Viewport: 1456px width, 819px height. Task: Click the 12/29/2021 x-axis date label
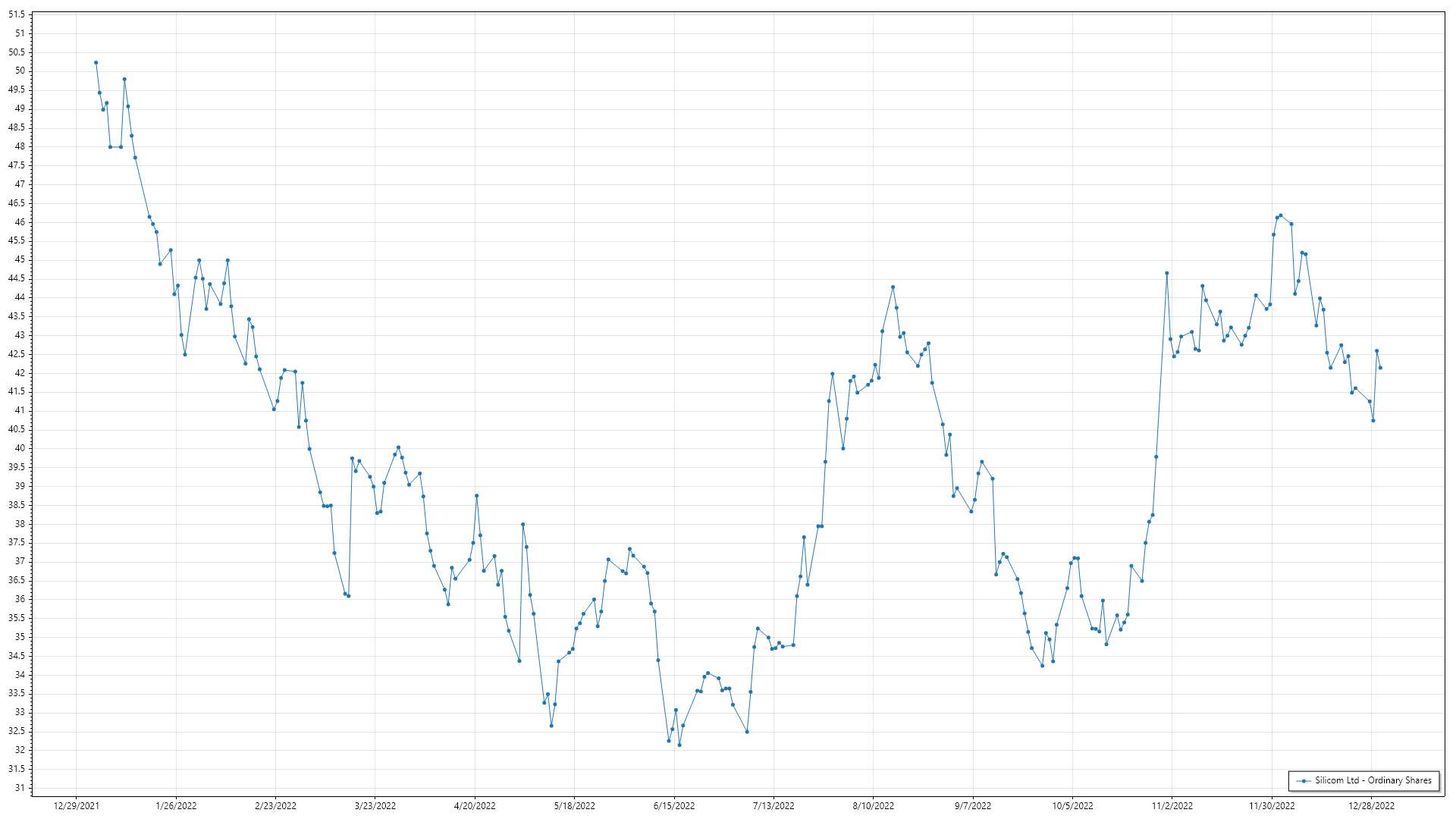[77, 806]
